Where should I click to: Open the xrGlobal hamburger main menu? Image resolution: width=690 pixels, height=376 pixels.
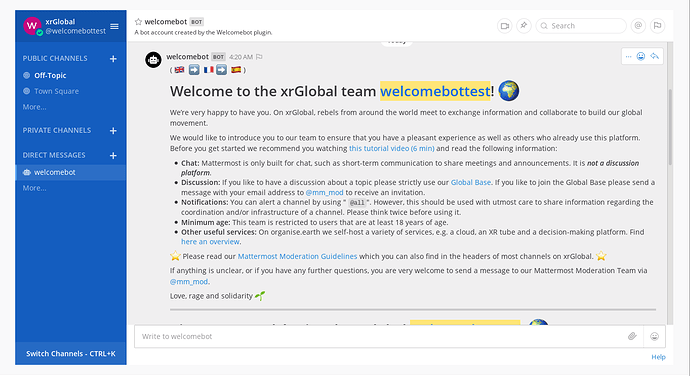coord(114,26)
